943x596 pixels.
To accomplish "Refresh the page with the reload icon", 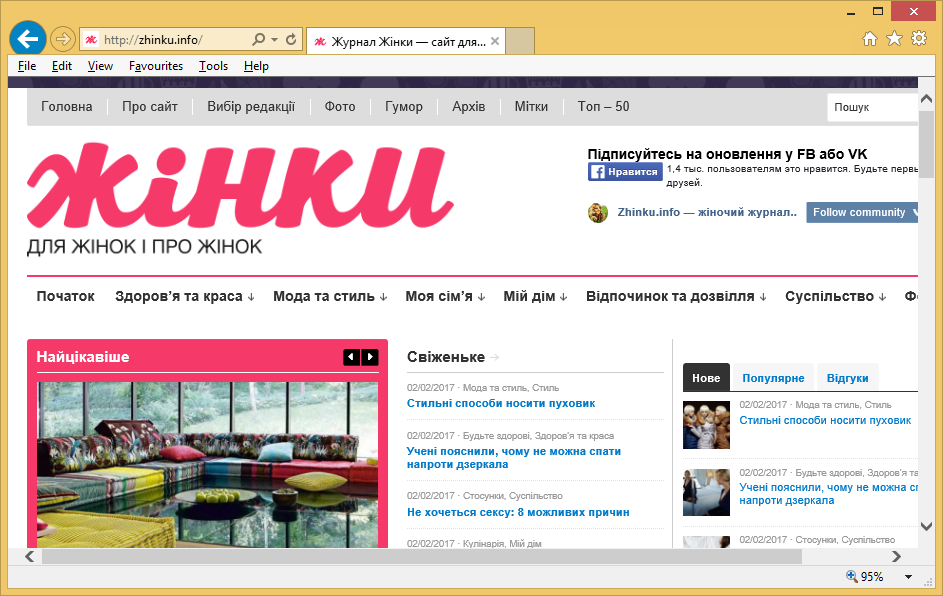I will point(291,40).
